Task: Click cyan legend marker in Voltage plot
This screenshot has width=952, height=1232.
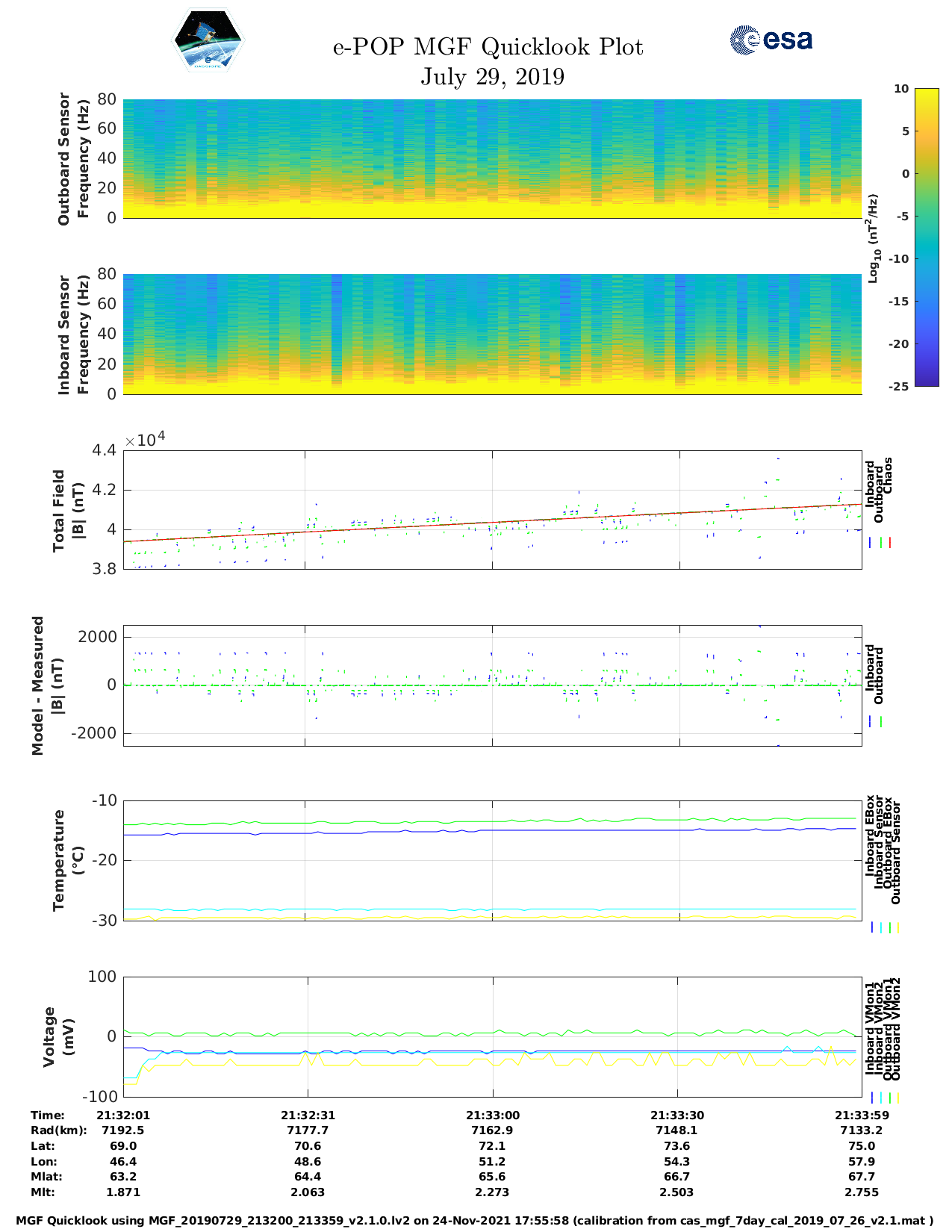Action: coord(880,1098)
